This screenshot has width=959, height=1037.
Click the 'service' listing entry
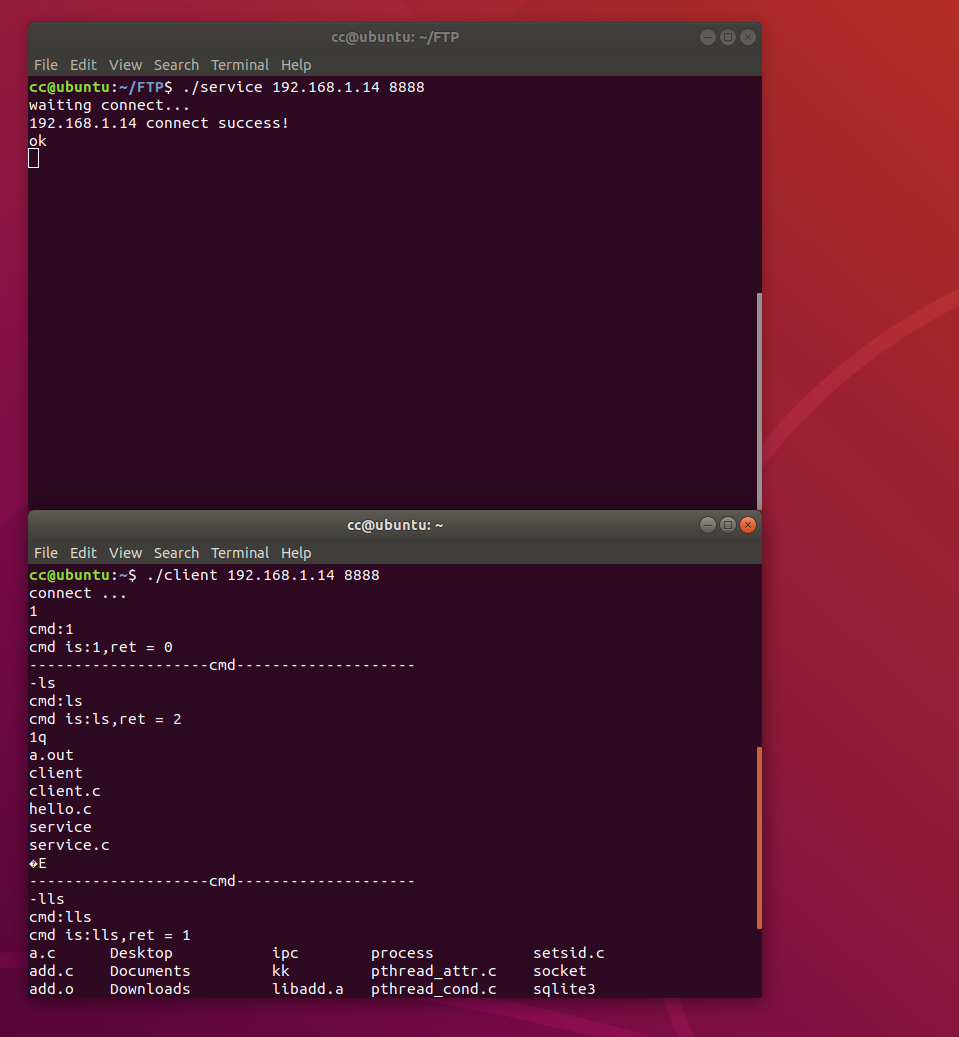tap(60, 827)
